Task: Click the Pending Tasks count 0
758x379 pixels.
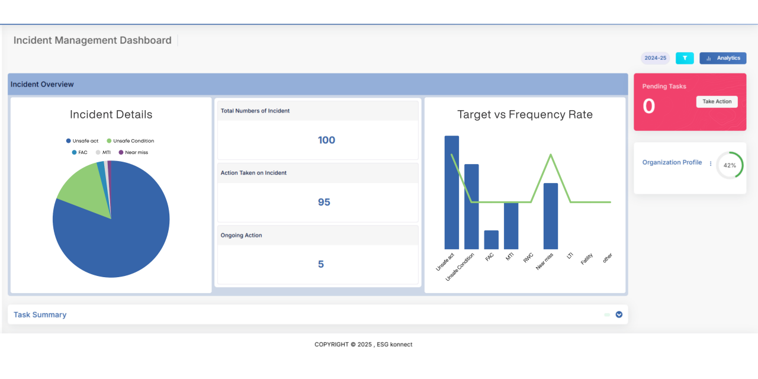Action: (649, 106)
